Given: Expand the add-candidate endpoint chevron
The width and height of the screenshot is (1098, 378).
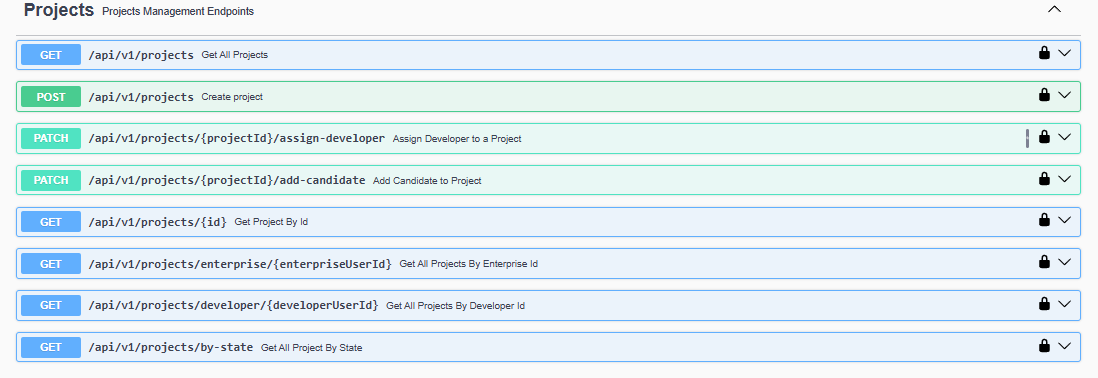Looking at the screenshot, I should coord(1065,179).
